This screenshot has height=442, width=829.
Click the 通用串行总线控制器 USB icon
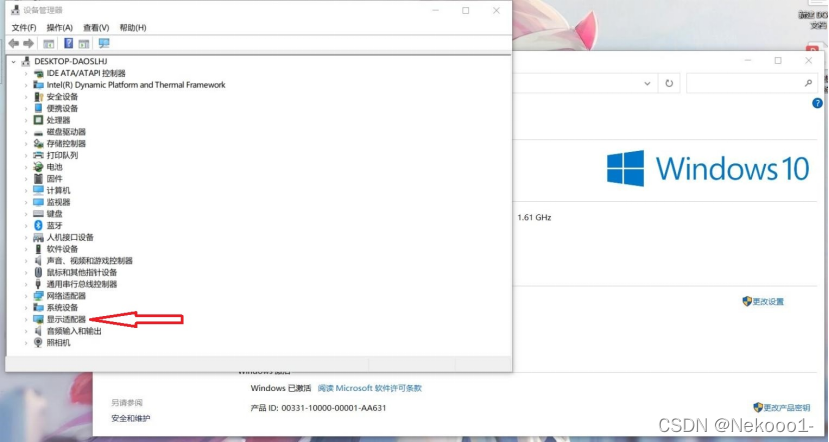[38, 284]
